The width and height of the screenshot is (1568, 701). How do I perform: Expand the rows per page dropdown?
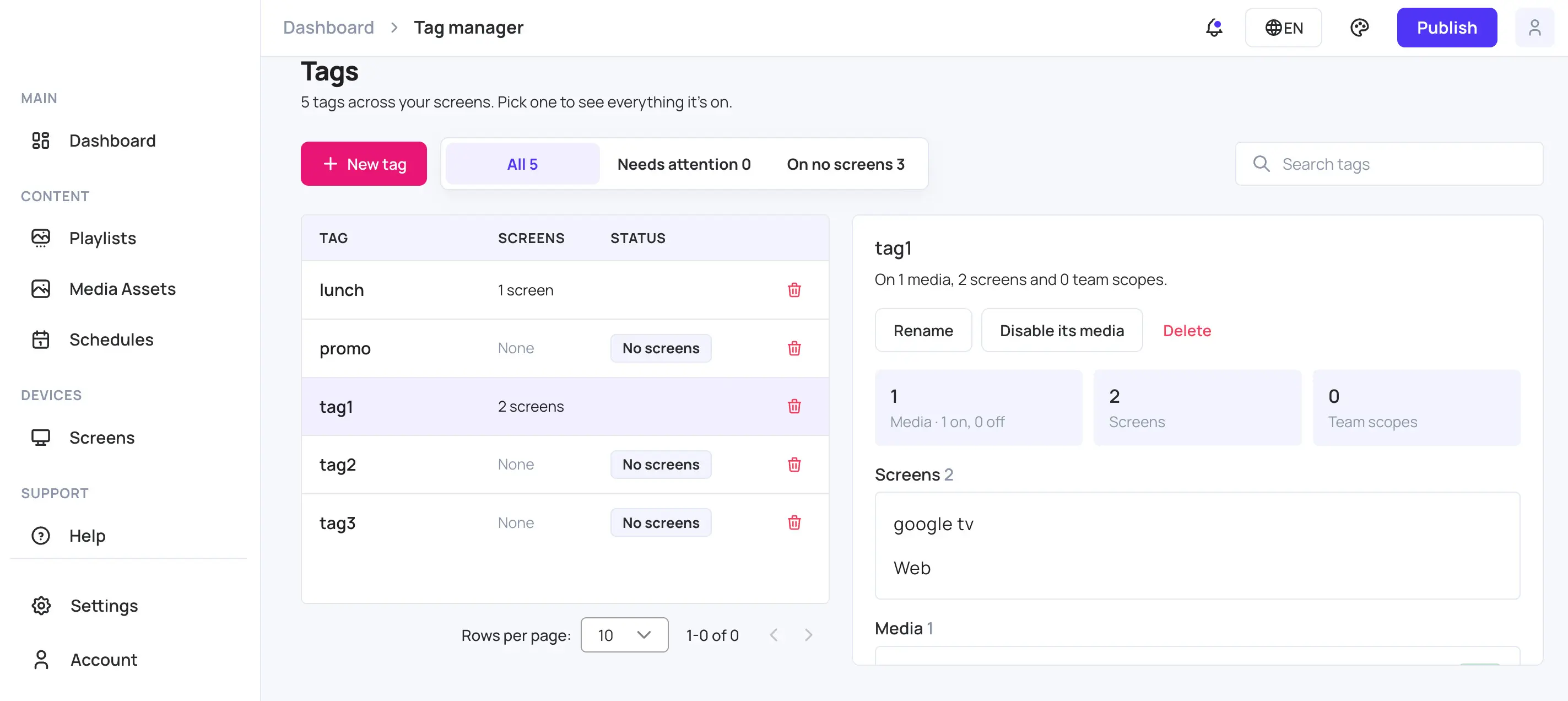point(624,635)
